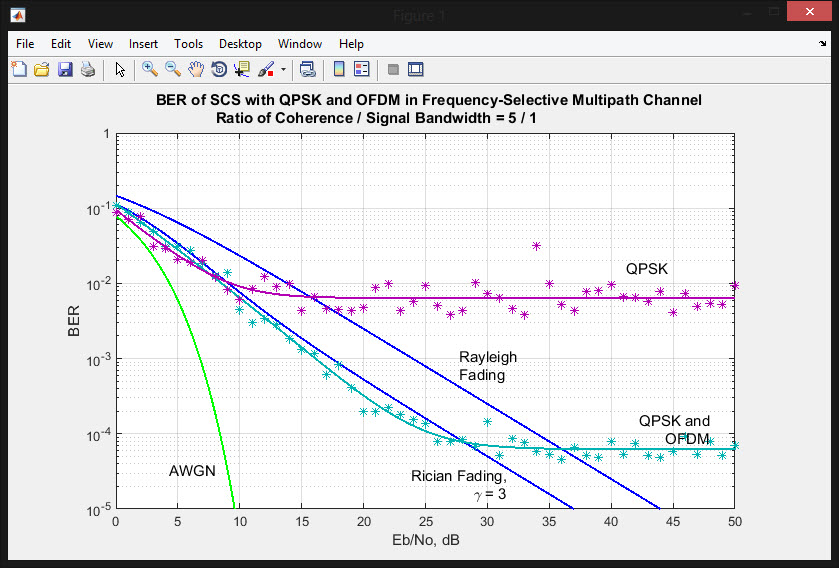Click the 'BER' y-axis label

click(74, 321)
